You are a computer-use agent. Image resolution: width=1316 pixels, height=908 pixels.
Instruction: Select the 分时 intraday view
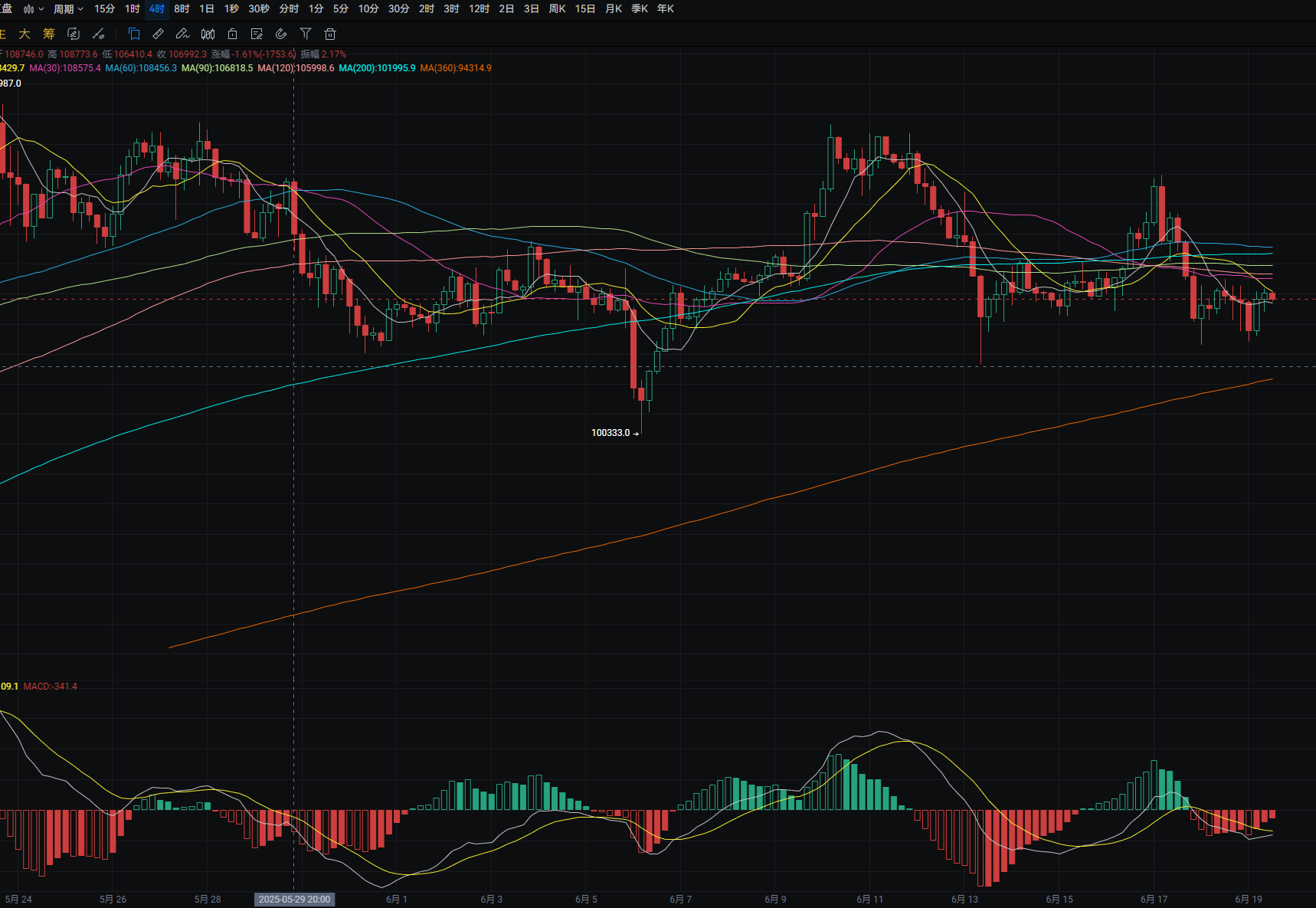[x=289, y=9]
